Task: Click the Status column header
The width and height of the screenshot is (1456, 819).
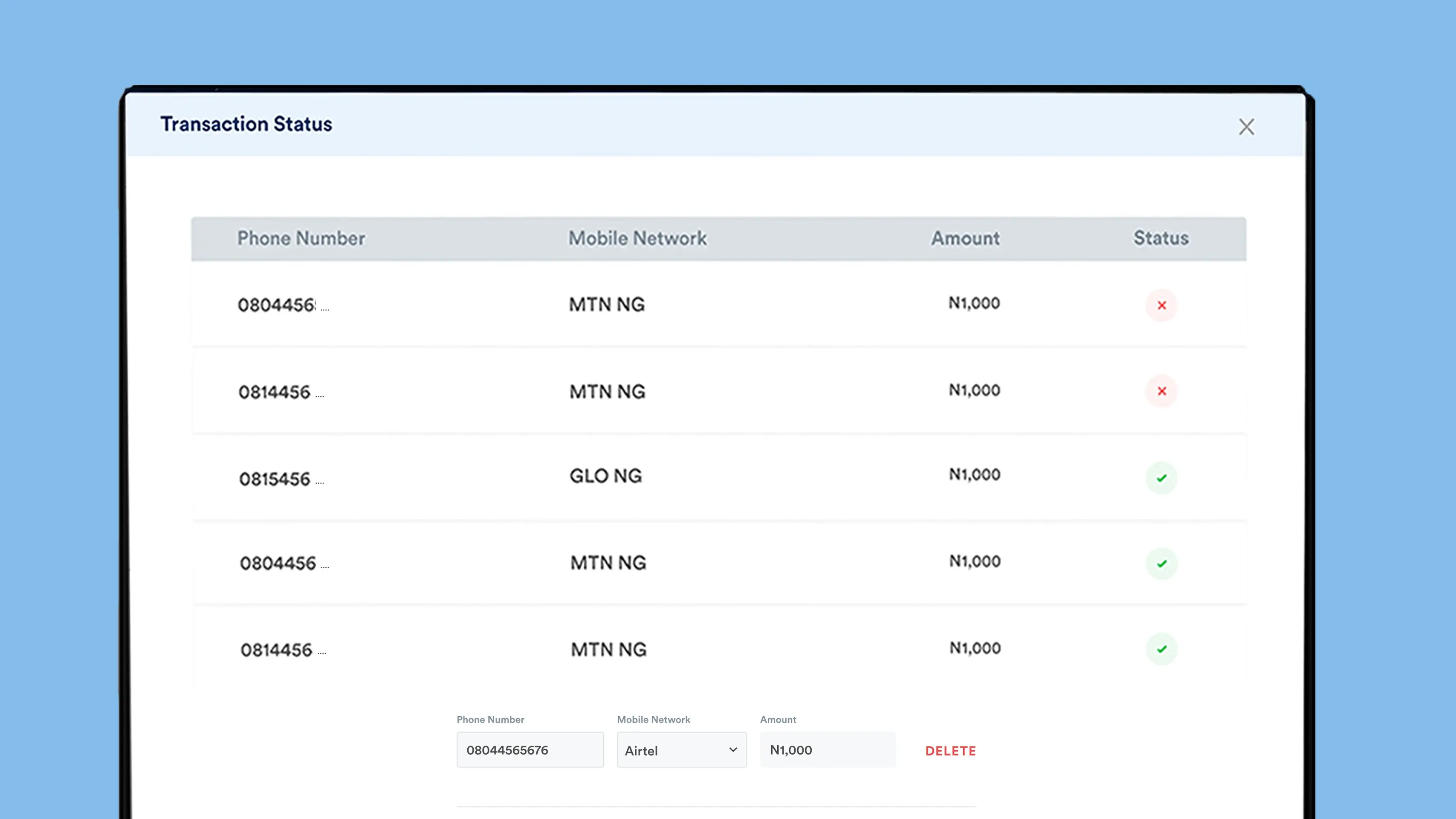Action: point(1161,238)
